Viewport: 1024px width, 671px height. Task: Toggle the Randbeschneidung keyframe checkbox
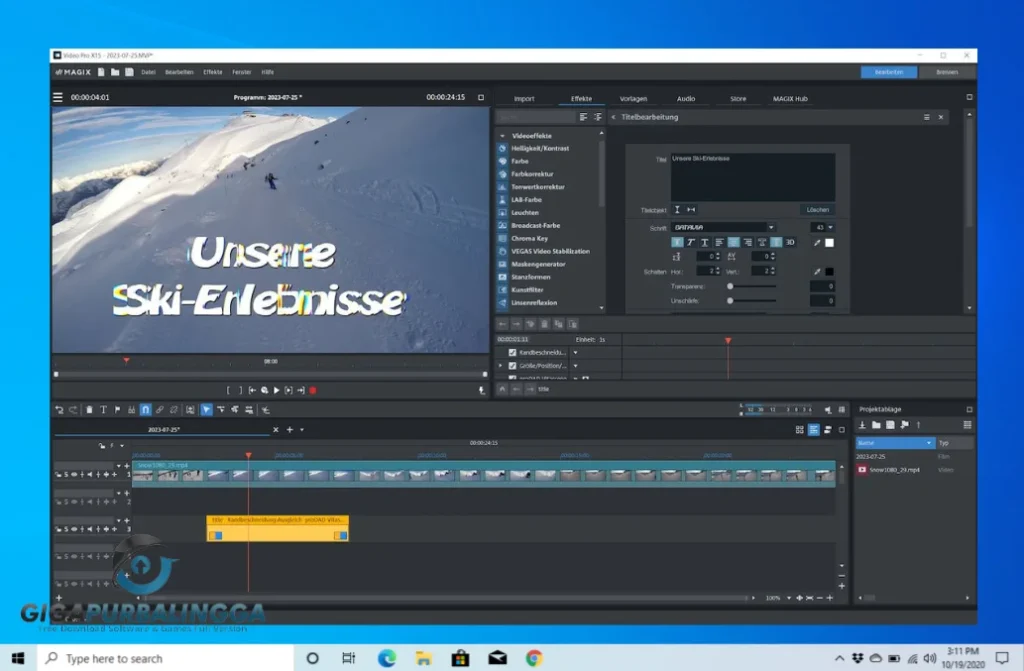pyautogui.click(x=512, y=352)
